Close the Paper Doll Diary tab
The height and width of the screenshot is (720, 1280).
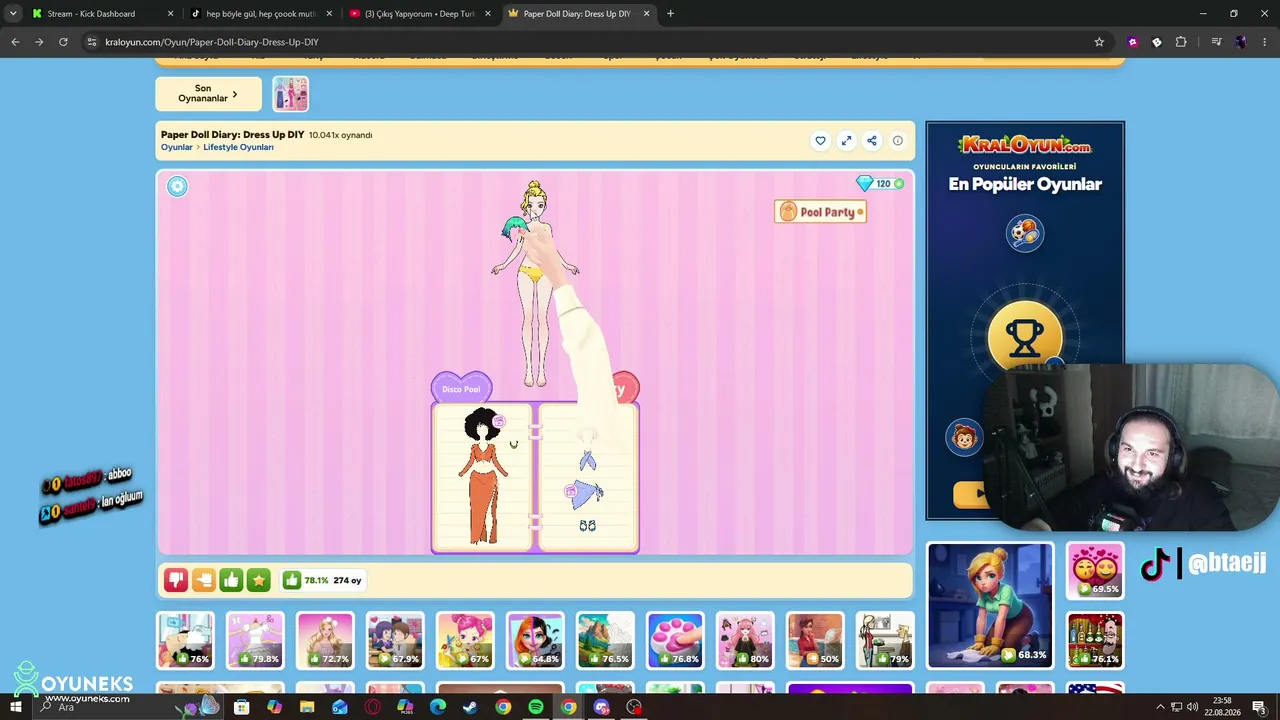click(x=646, y=14)
